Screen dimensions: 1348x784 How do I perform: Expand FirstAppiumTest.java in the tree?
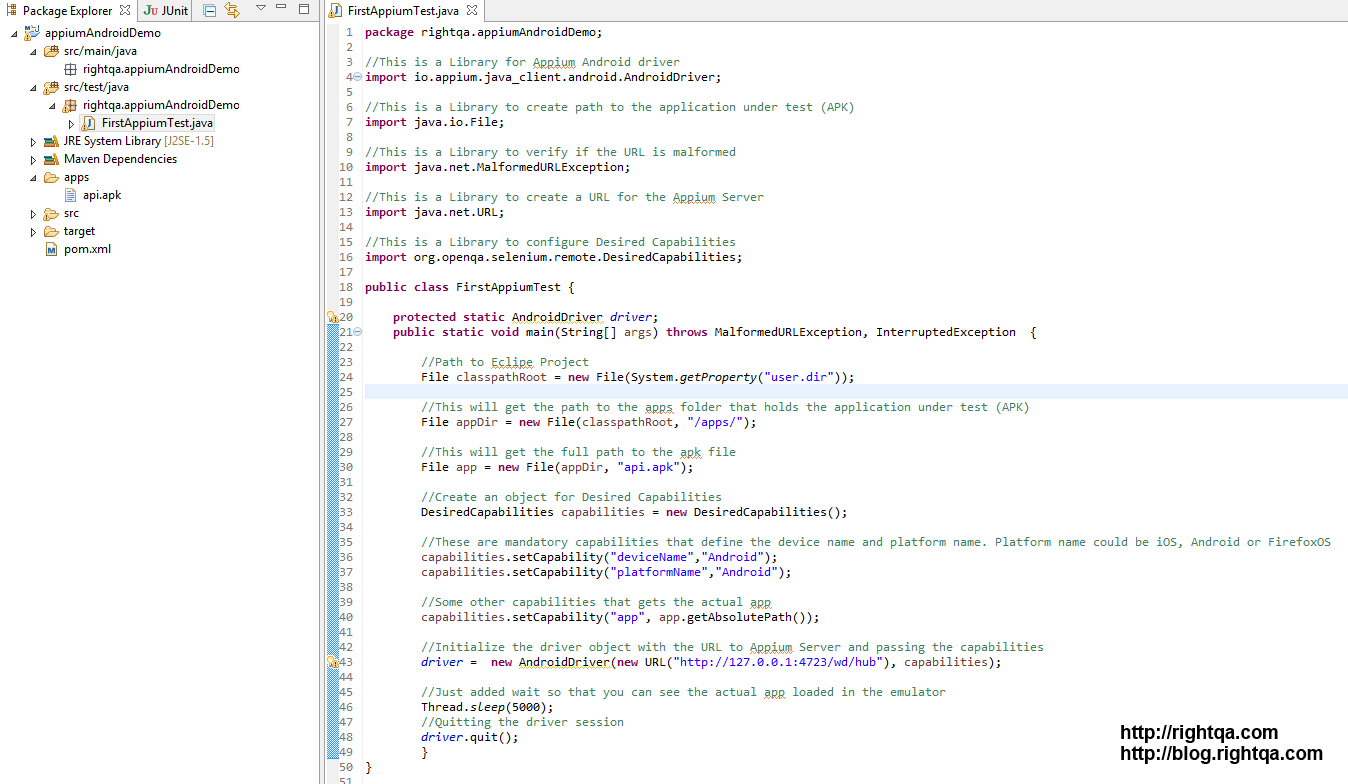pyautogui.click(x=71, y=123)
